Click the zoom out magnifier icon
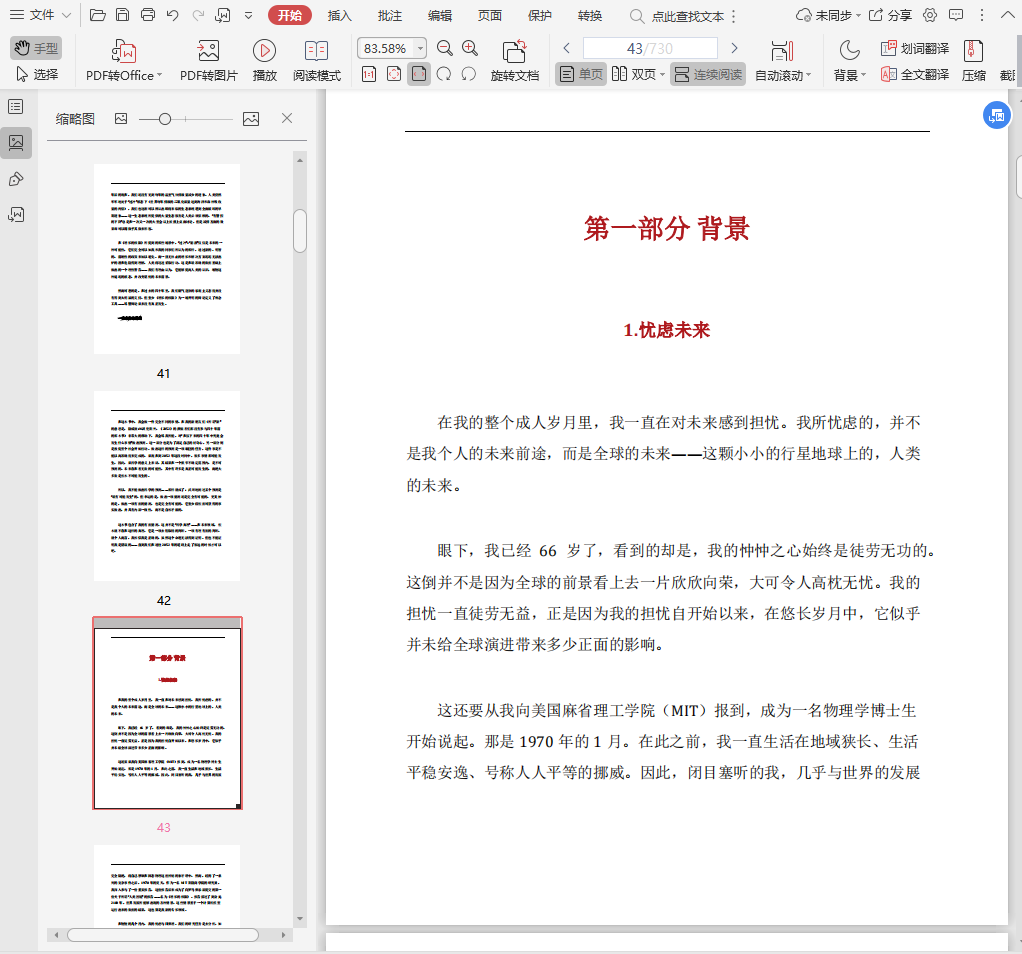Screen dimensions: 1022x954 445,49
